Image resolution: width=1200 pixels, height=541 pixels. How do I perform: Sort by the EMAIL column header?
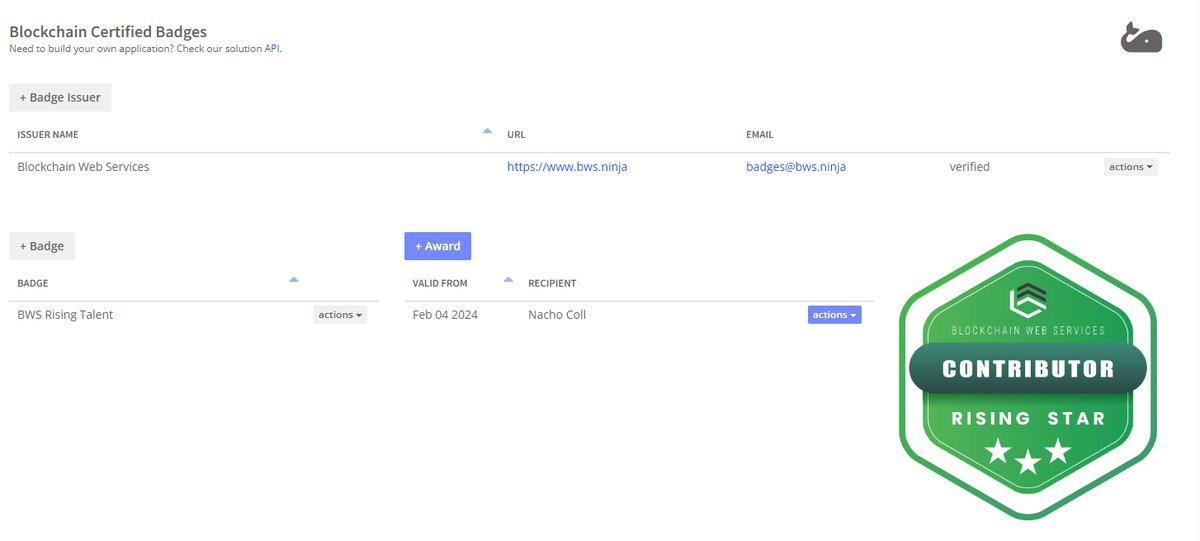pyautogui.click(x=759, y=135)
